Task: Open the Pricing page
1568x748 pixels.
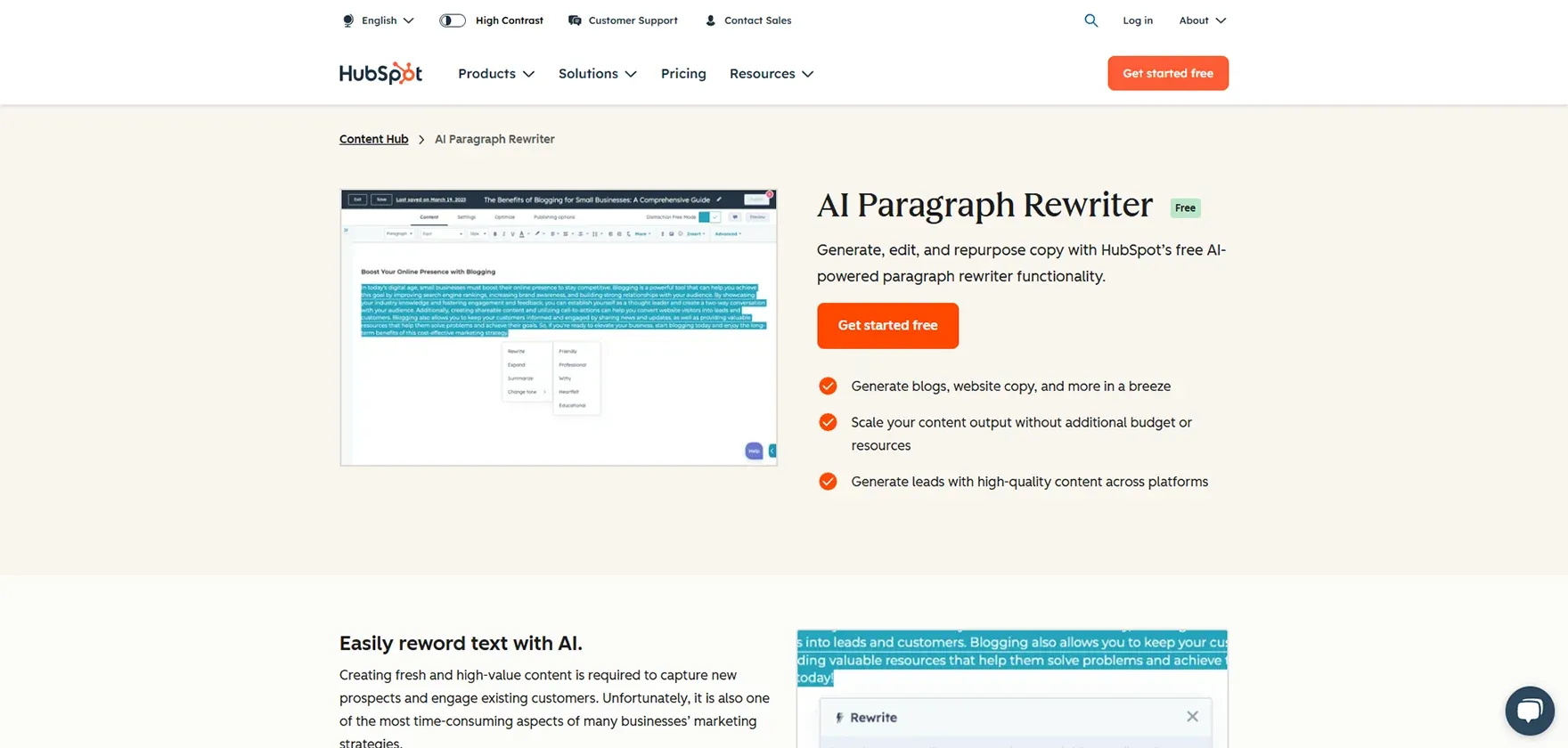Action: point(683,74)
